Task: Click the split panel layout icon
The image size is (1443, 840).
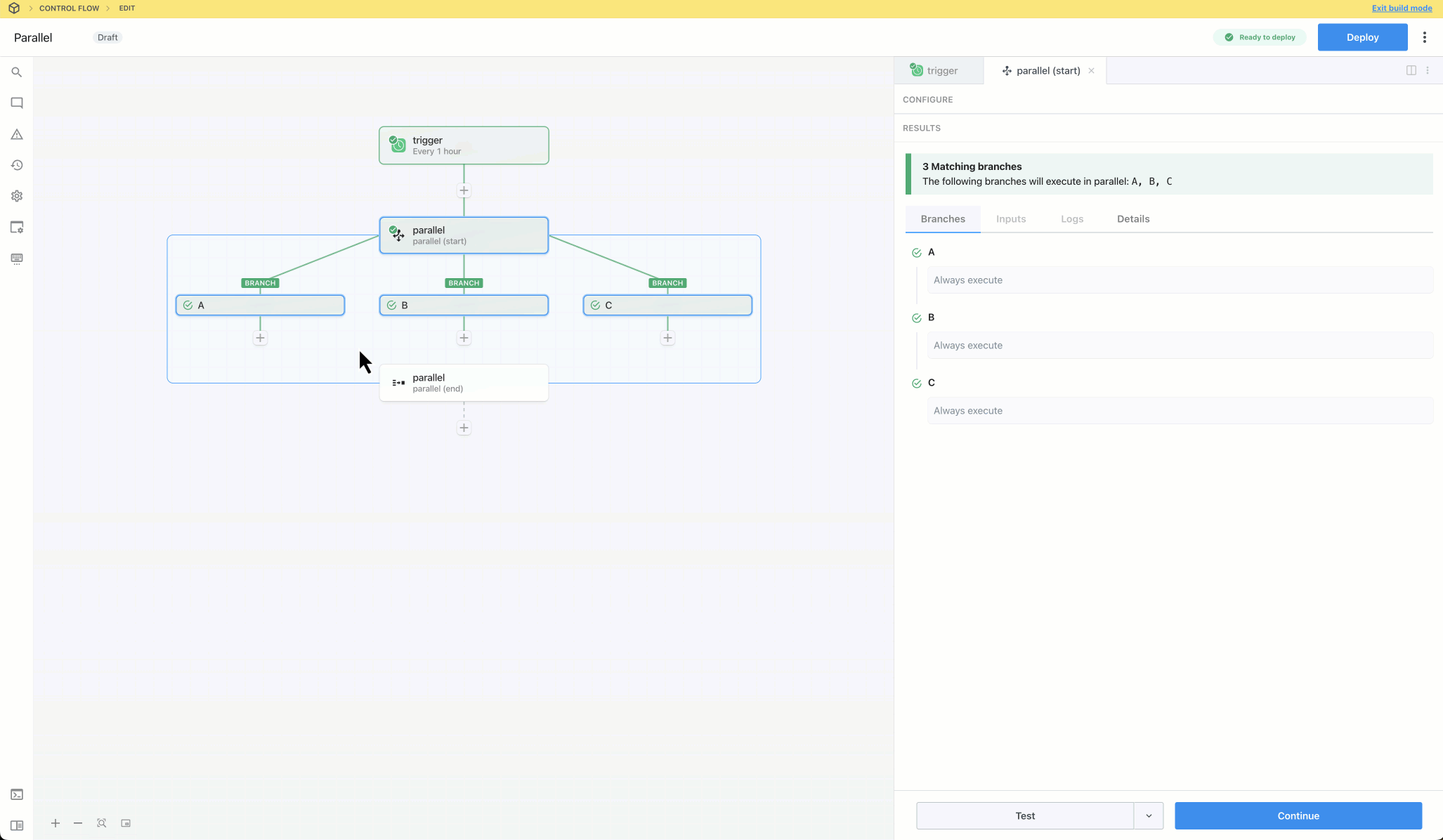Action: click(1411, 70)
